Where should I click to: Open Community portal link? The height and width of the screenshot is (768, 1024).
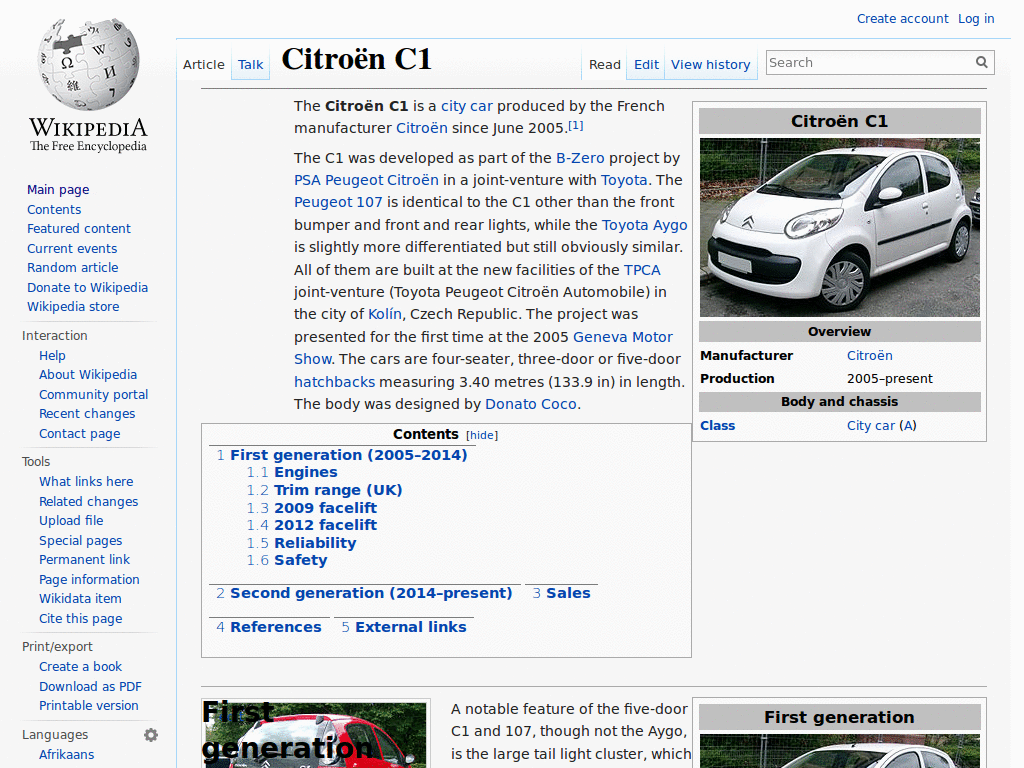tap(93, 394)
